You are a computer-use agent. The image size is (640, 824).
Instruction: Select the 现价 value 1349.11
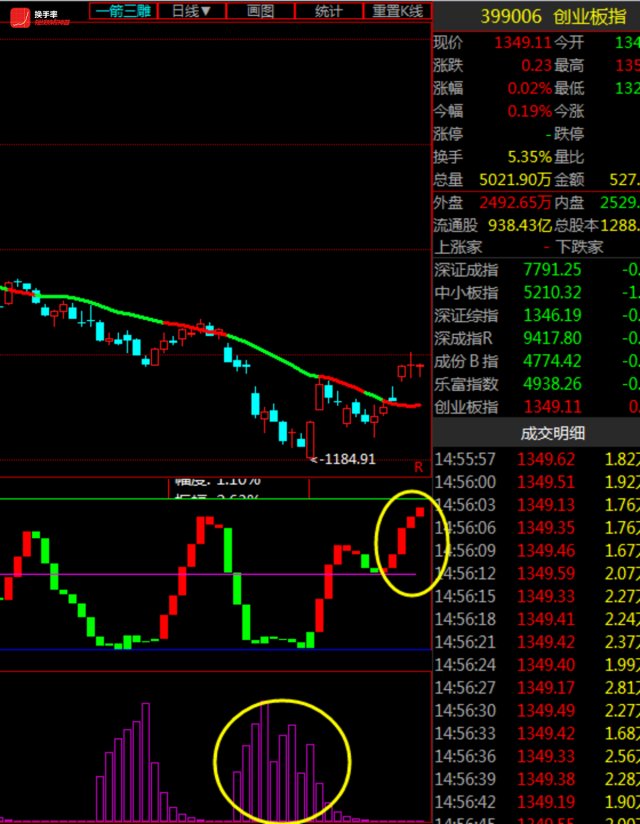click(x=523, y=43)
